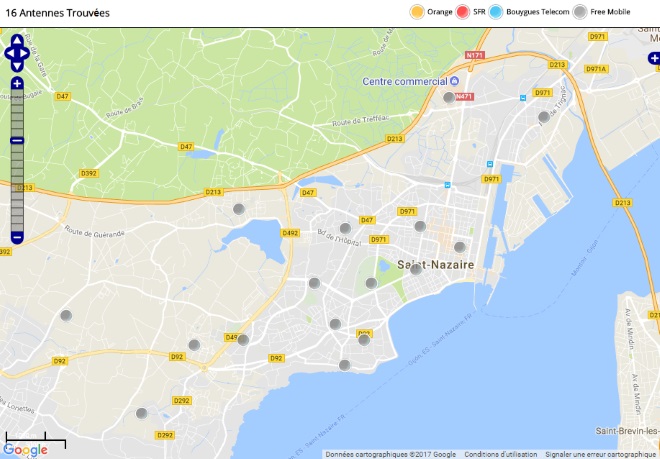Click the transit station icon left of upper D971
This screenshot has width=660, height=459.
click(x=523, y=98)
